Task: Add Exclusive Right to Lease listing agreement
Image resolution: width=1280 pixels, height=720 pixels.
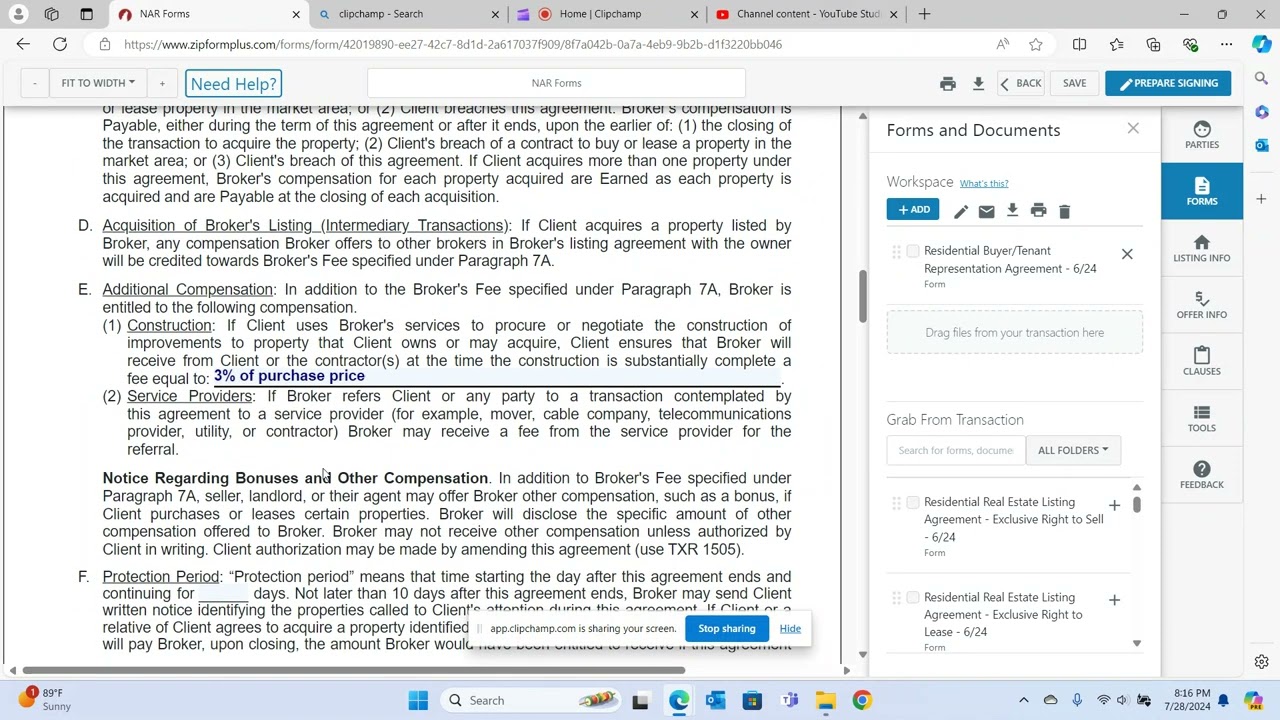Action: (x=1114, y=600)
